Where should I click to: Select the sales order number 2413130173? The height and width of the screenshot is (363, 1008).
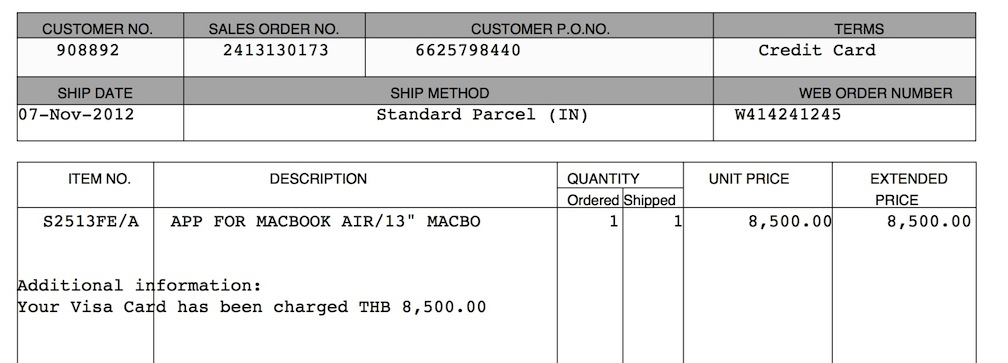(276, 50)
